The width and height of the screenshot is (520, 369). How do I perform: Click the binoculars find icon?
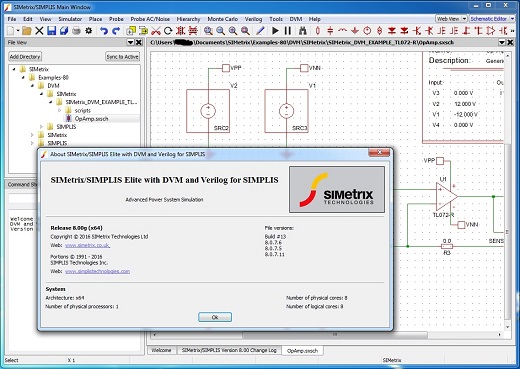303,31
